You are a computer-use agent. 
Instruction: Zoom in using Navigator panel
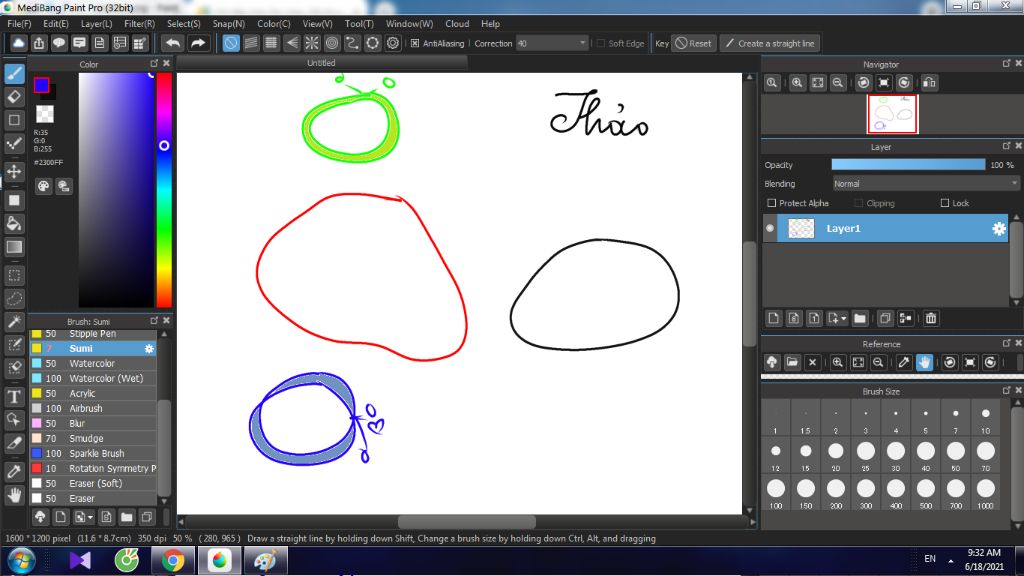click(797, 83)
